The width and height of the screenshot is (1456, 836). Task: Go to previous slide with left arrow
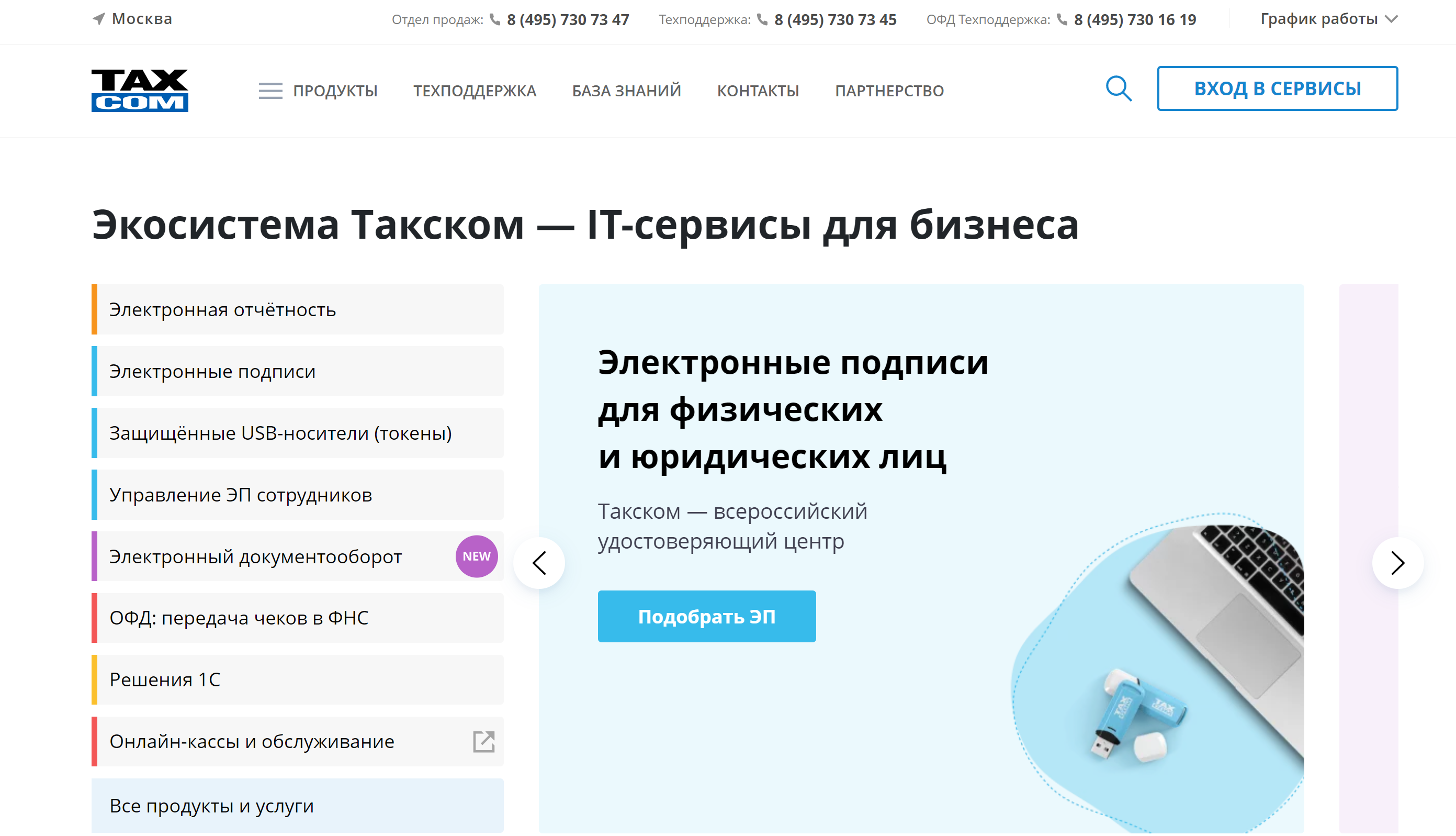pos(539,563)
